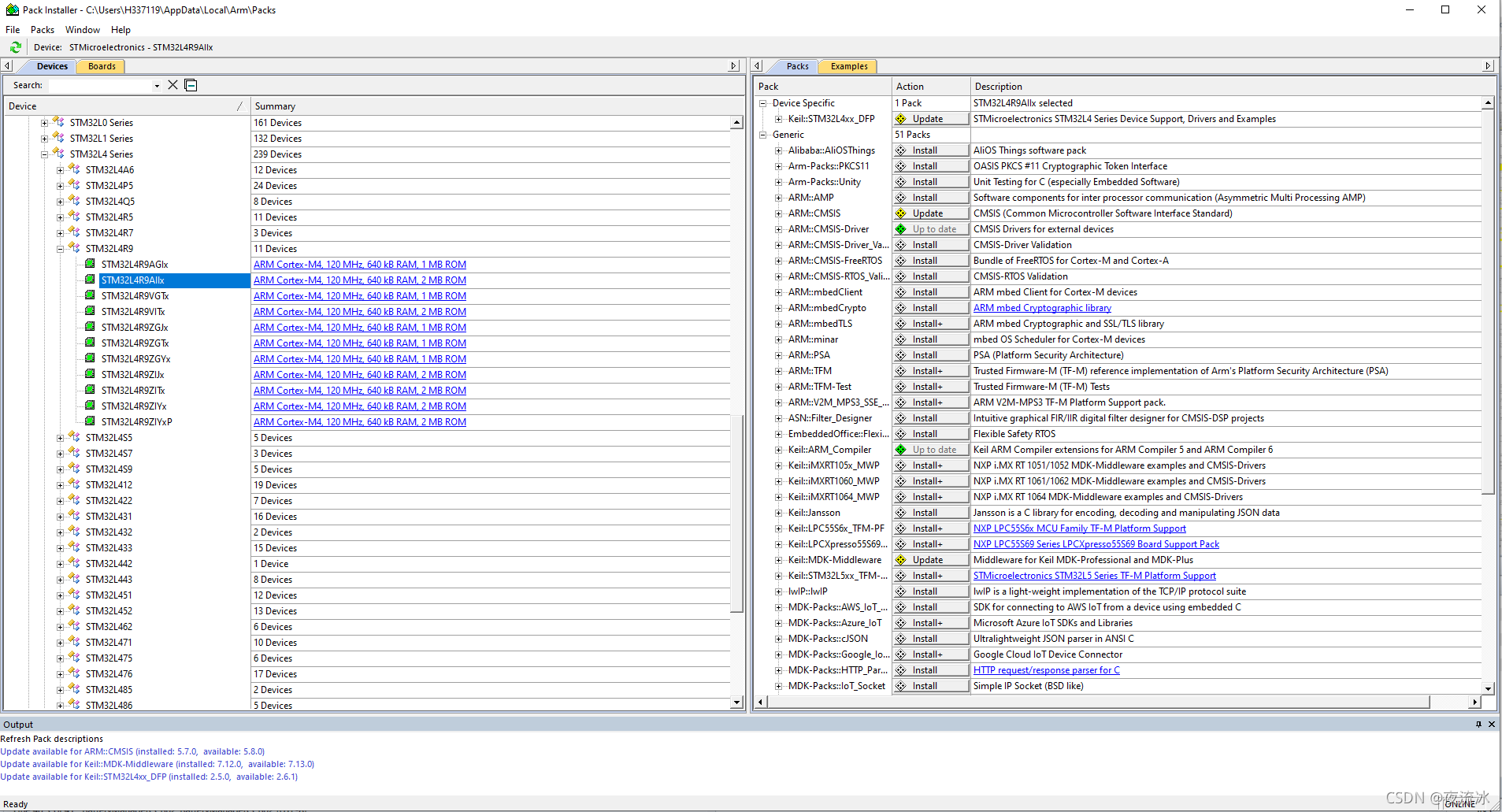Screen dimensions: 1502x812
Task: Click Device column header to sort
Action: click(126, 106)
